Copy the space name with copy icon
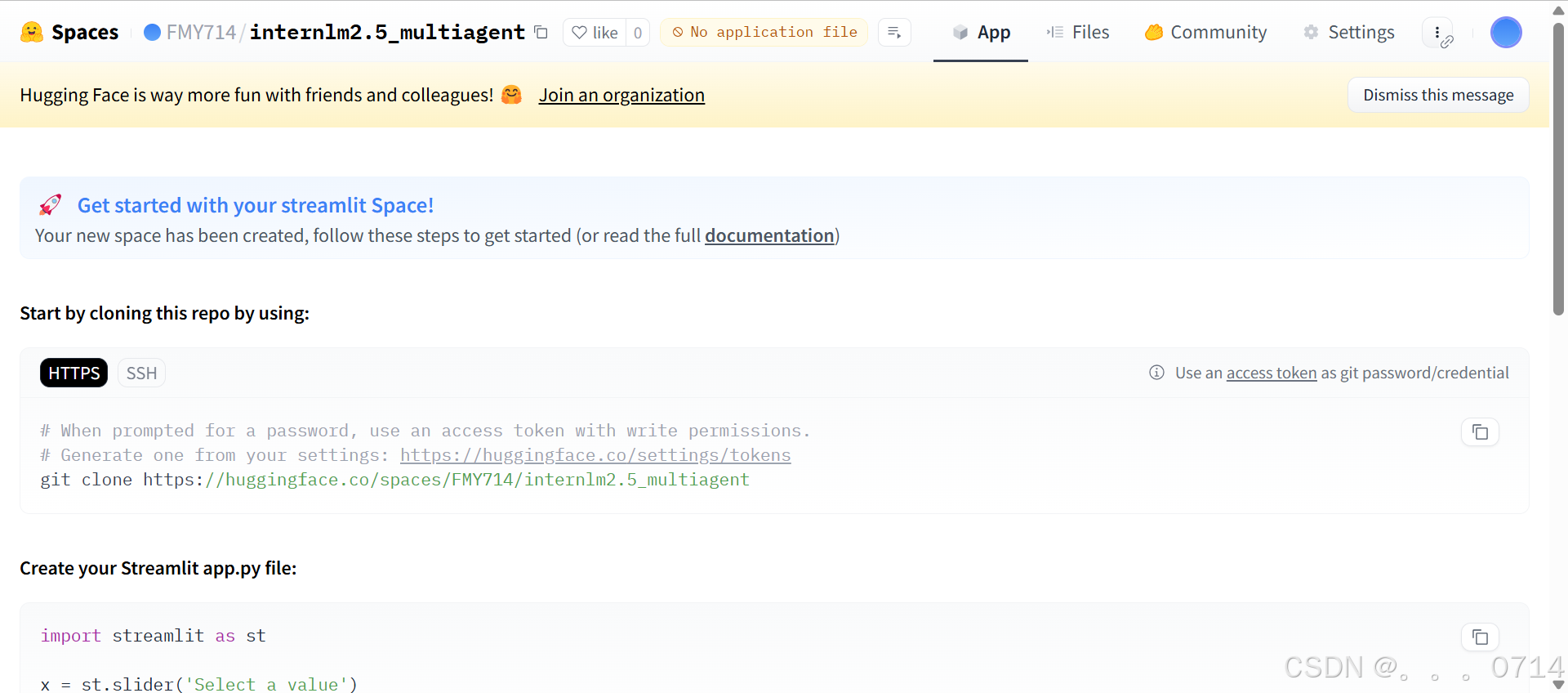The height and width of the screenshot is (693, 1568). pos(541,32)
